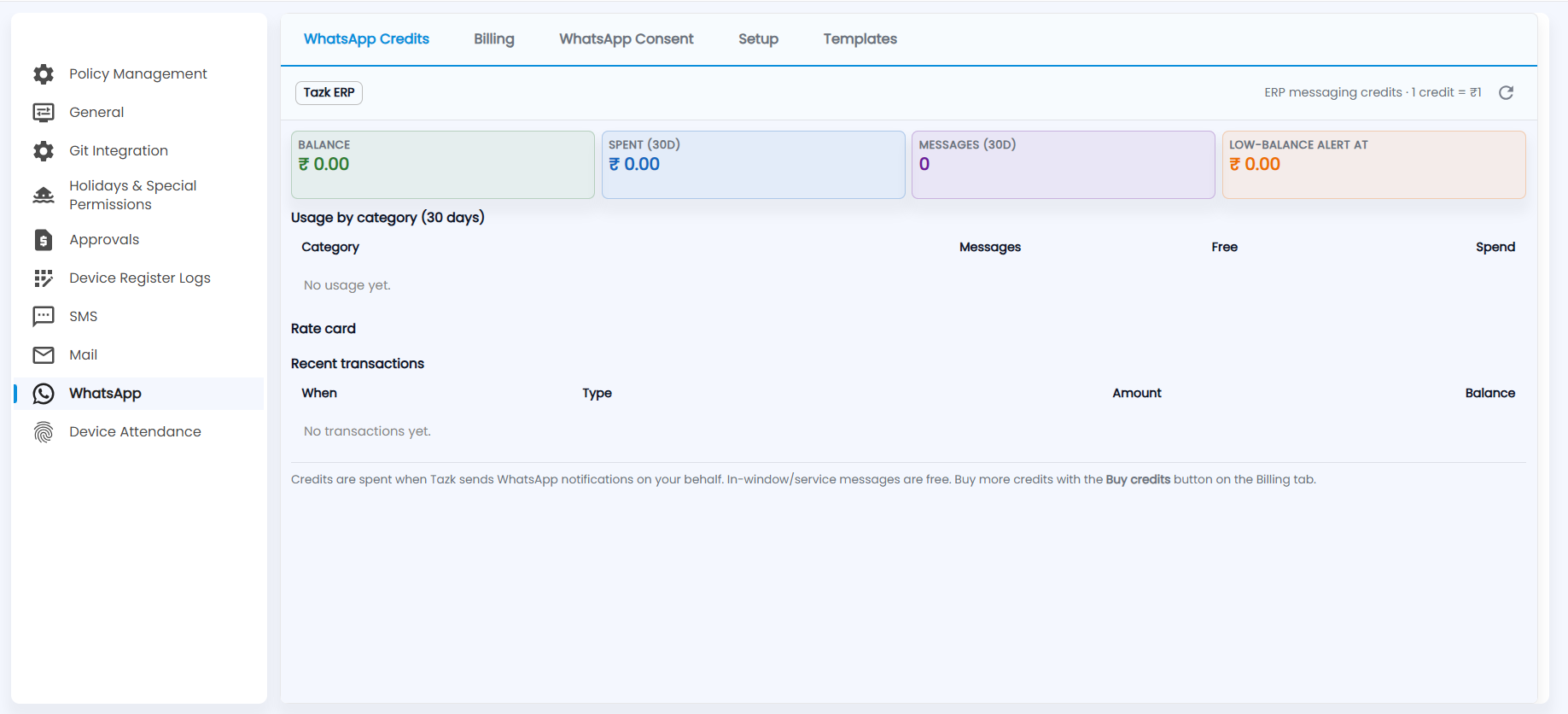Switch to the WhatsApp Credits tab
The image size is (1568, 714).
tap(366, 39)
